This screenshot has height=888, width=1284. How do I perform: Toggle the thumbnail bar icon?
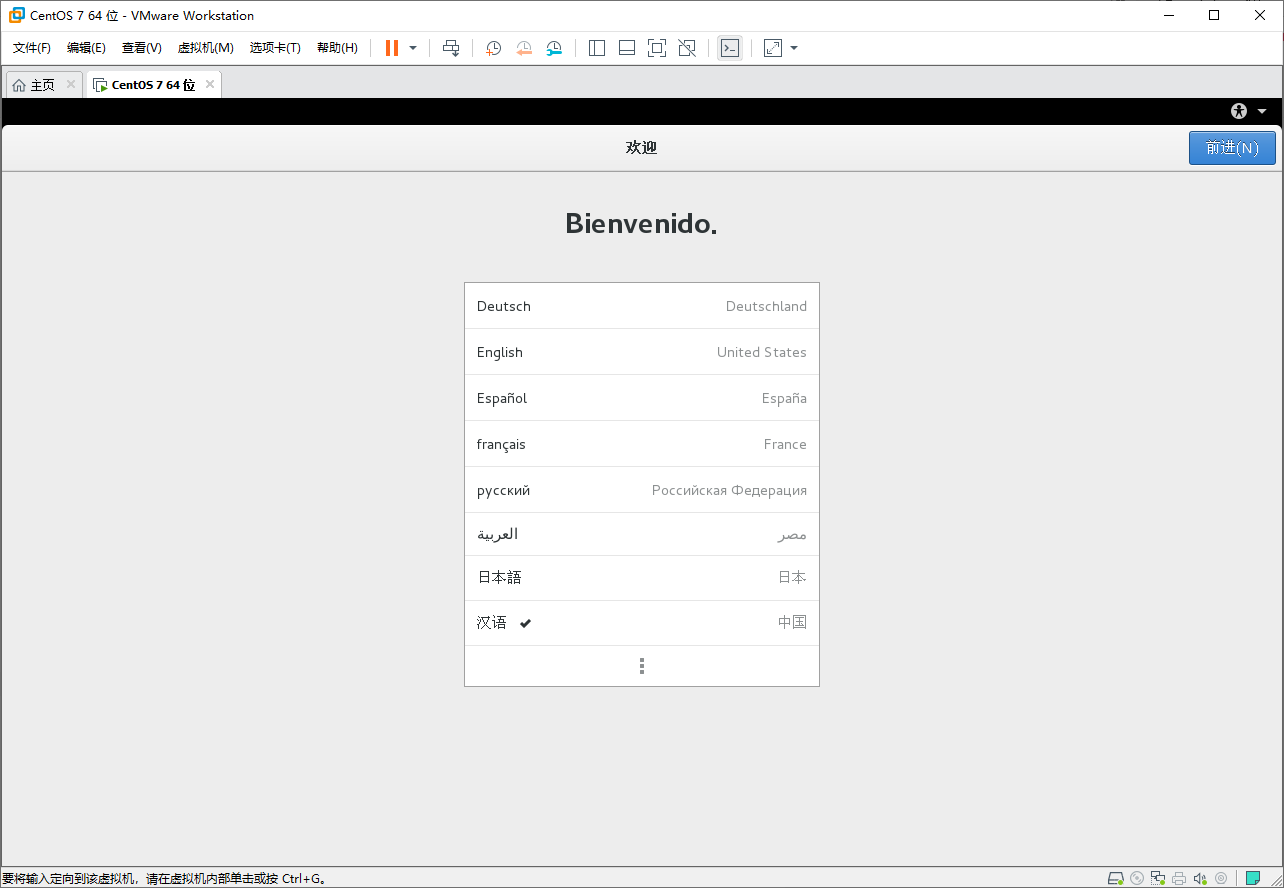click(x=627, y=48)
